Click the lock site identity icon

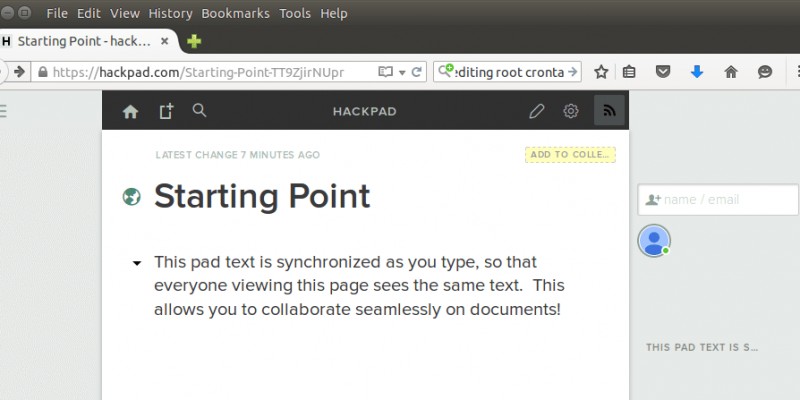click(43, 72)
